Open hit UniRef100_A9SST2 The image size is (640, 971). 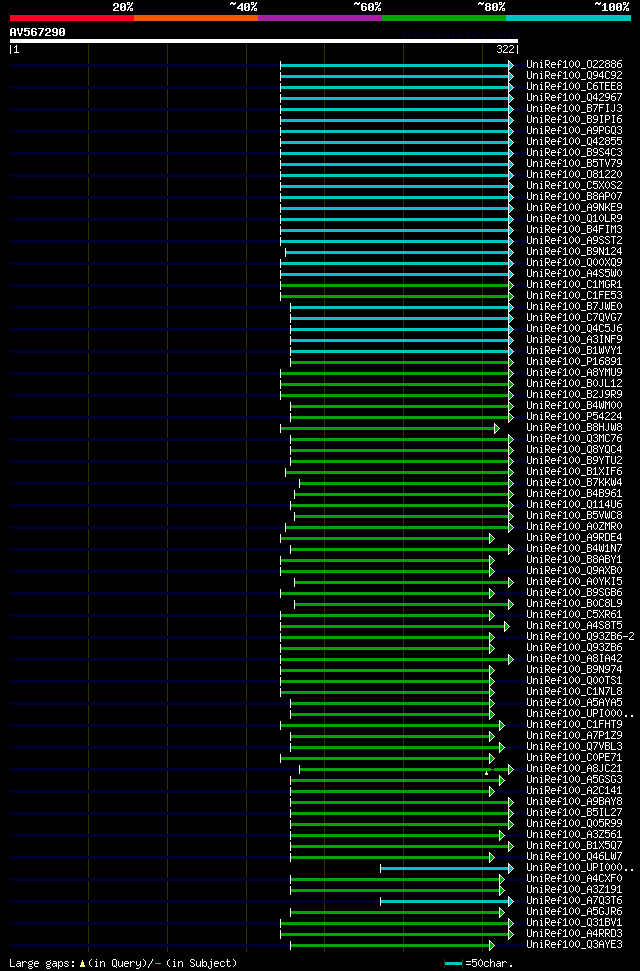tap(574, 240)
